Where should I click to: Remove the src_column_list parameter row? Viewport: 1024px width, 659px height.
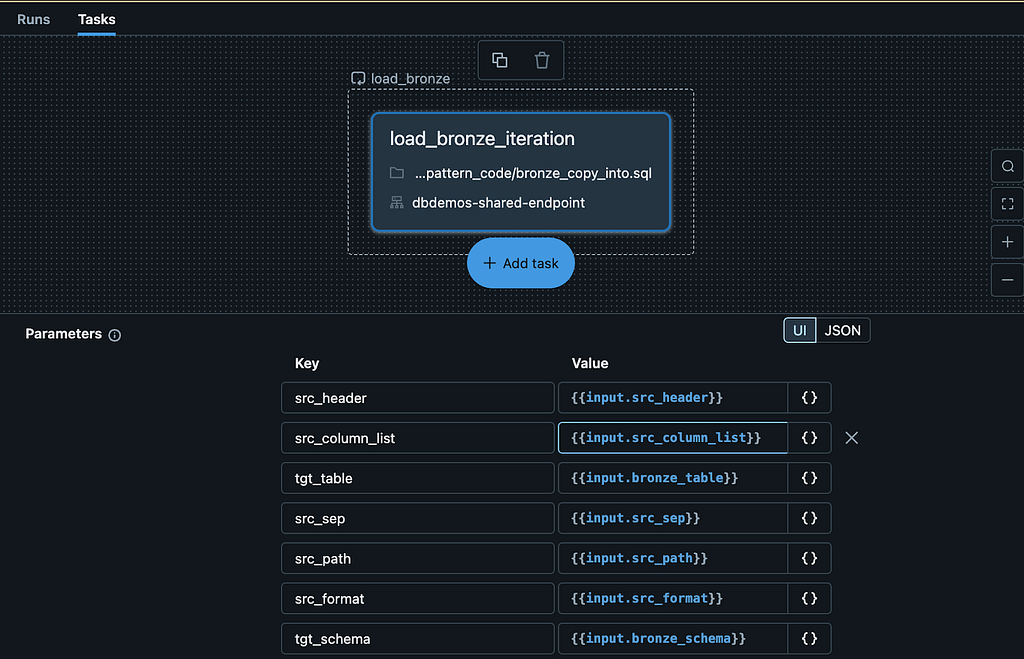coord(852,438)
